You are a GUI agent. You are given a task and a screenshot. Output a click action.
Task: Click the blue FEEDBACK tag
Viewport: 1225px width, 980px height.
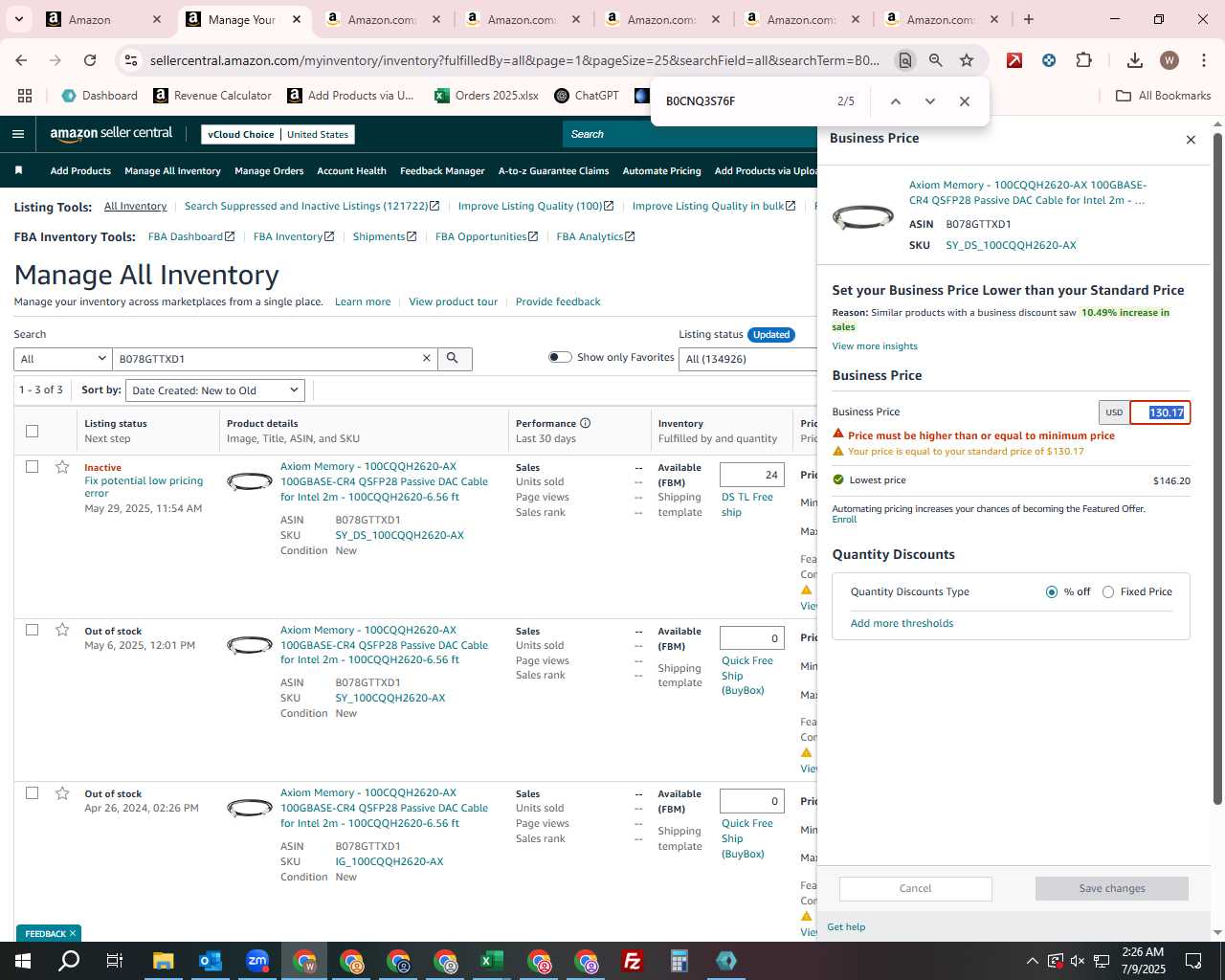48,933
